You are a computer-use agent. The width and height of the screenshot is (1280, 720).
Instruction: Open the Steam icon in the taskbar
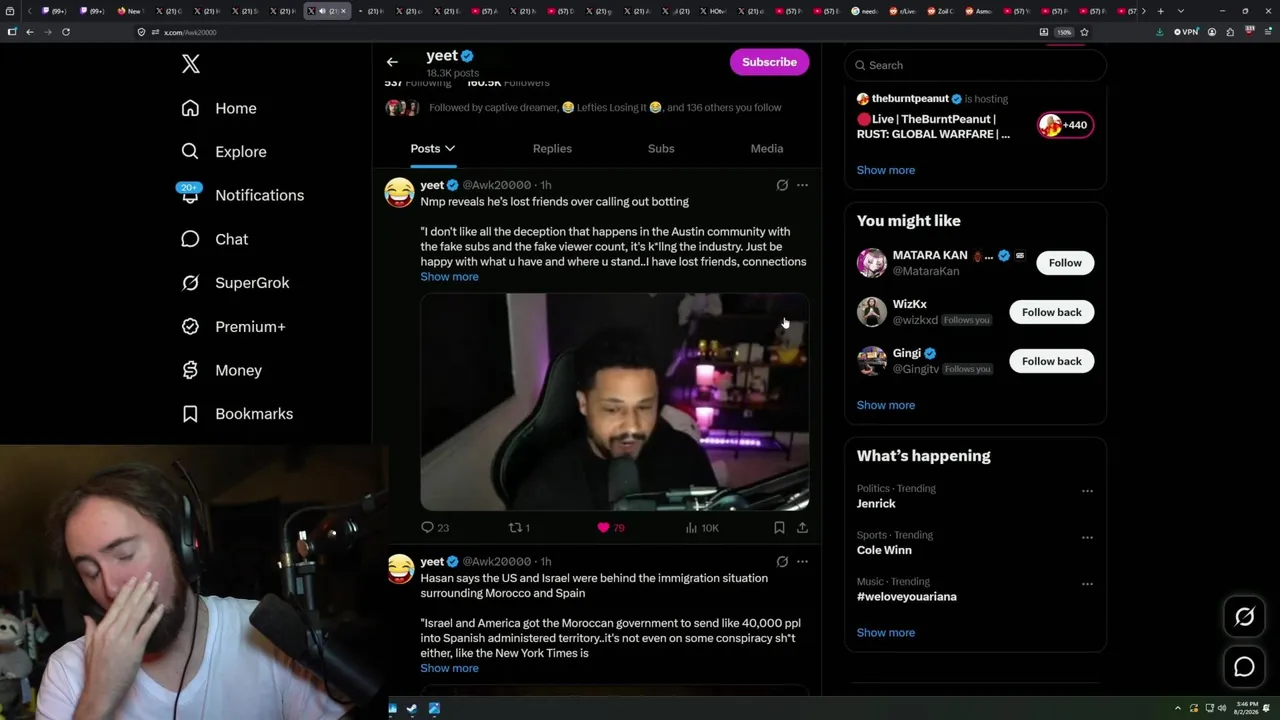coord(412,709)
